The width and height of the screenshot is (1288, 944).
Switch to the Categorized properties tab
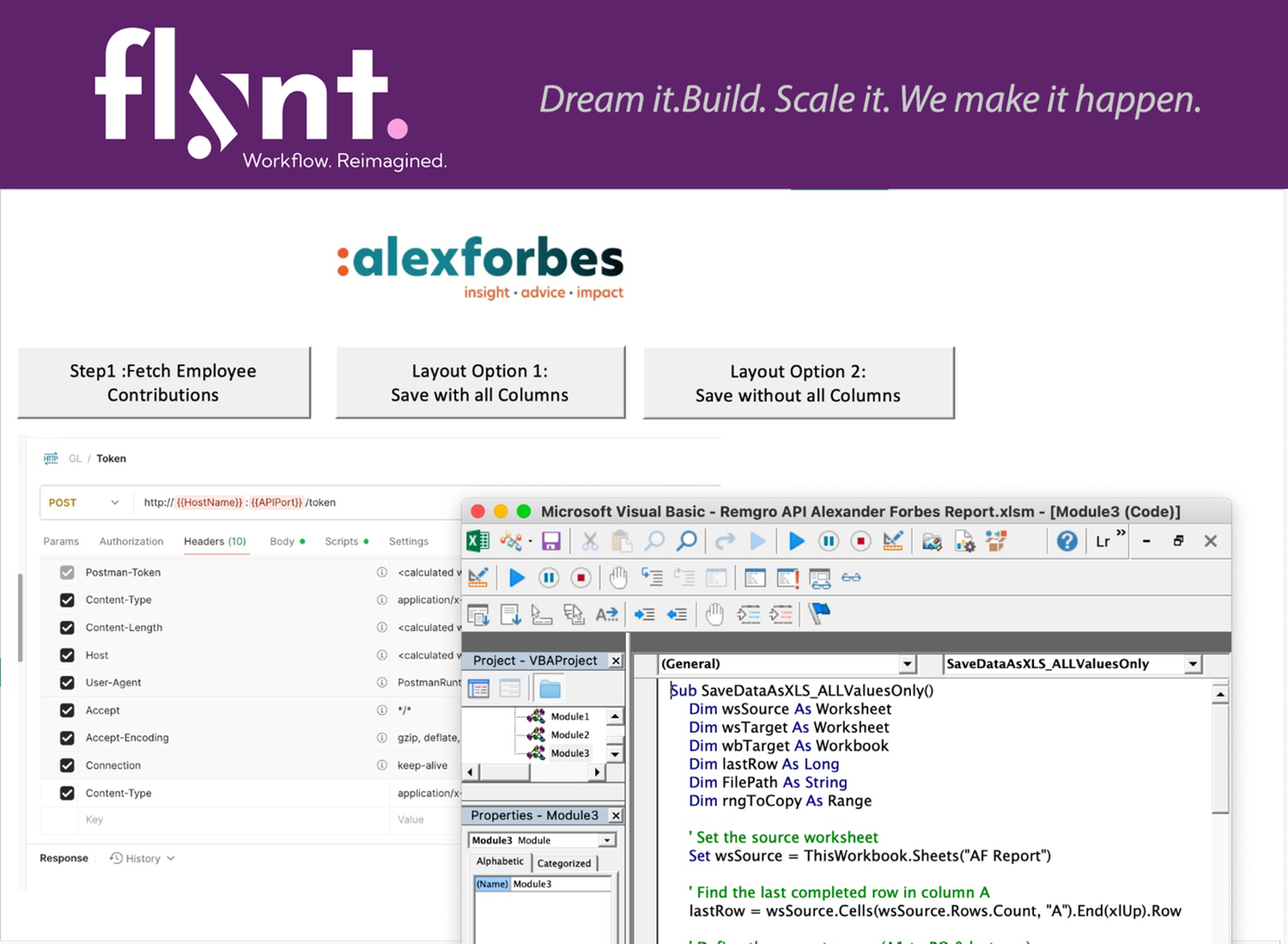coord(564,863)
